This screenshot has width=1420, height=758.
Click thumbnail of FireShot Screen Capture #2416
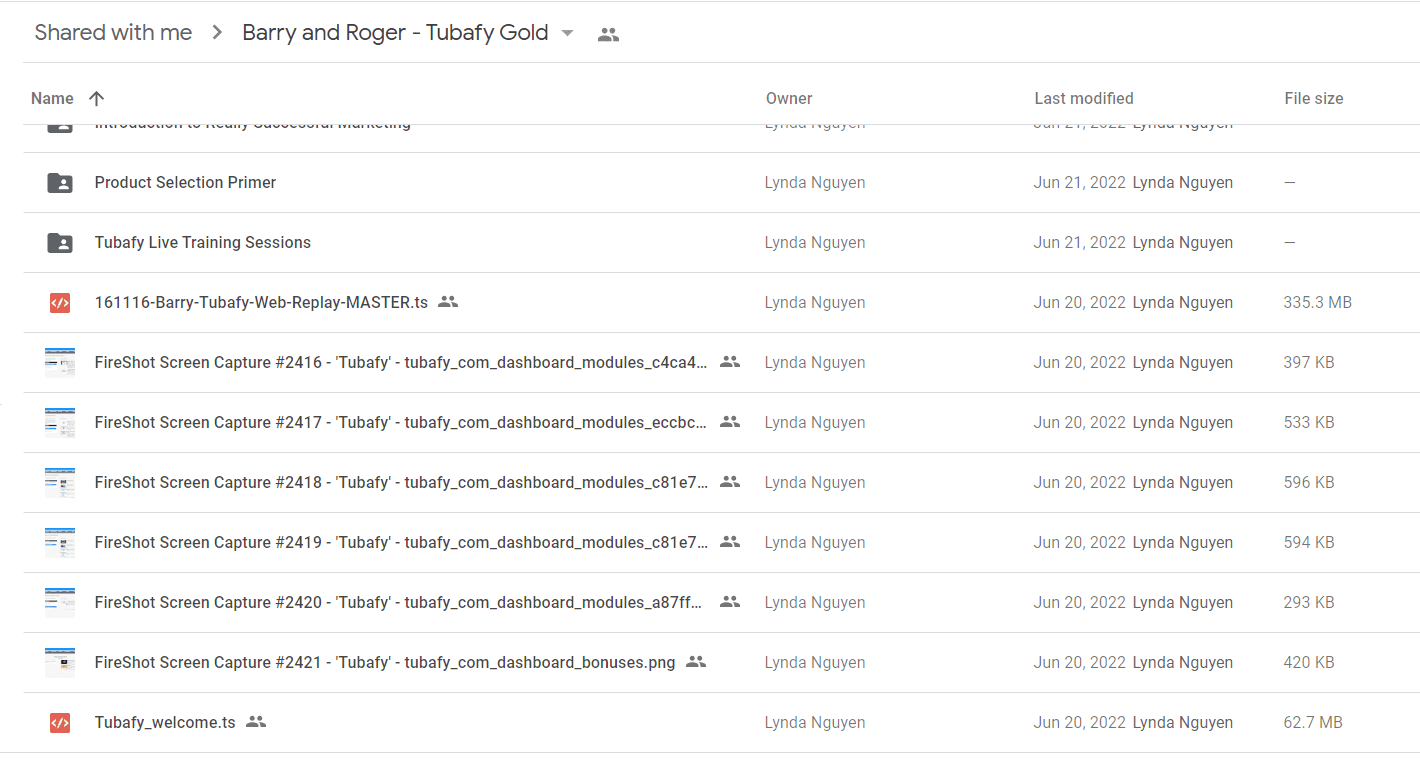60,362
